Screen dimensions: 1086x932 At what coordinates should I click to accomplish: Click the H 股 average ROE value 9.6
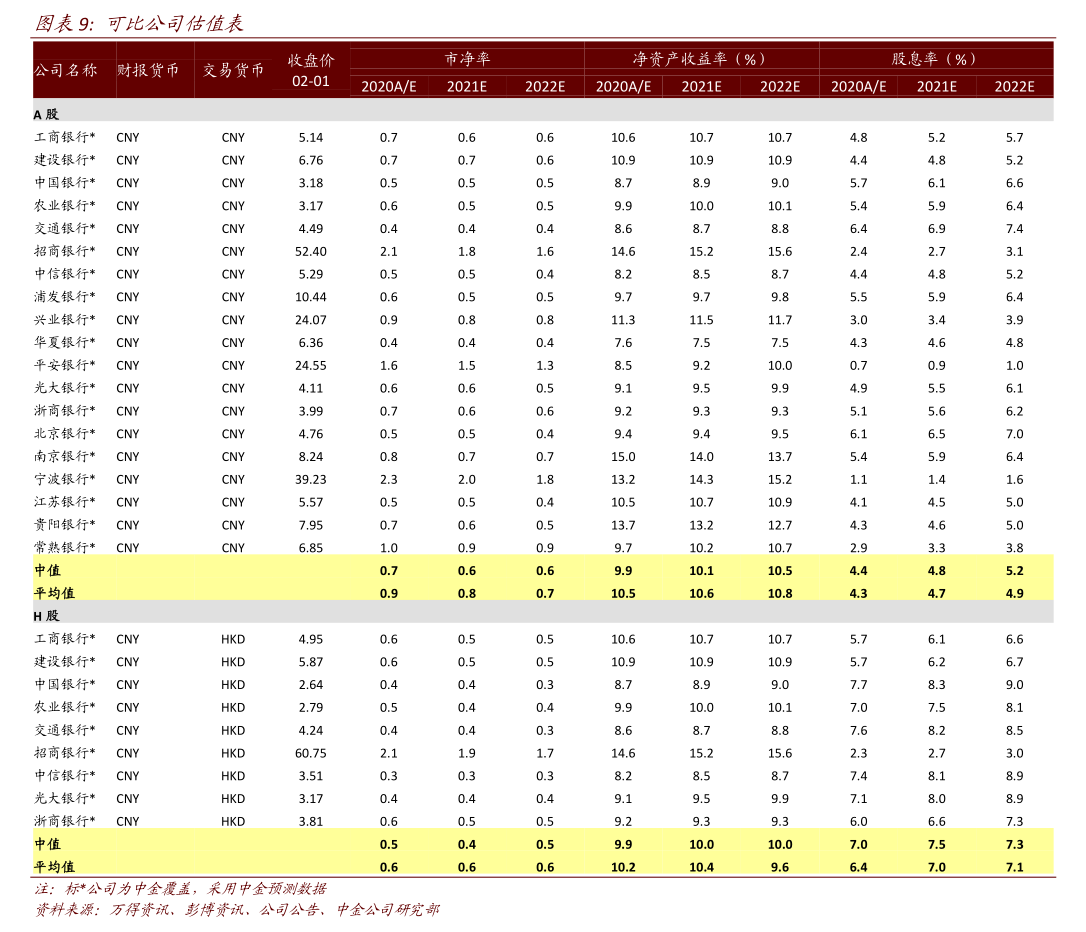pyautogui.click(x=780, y=867)
